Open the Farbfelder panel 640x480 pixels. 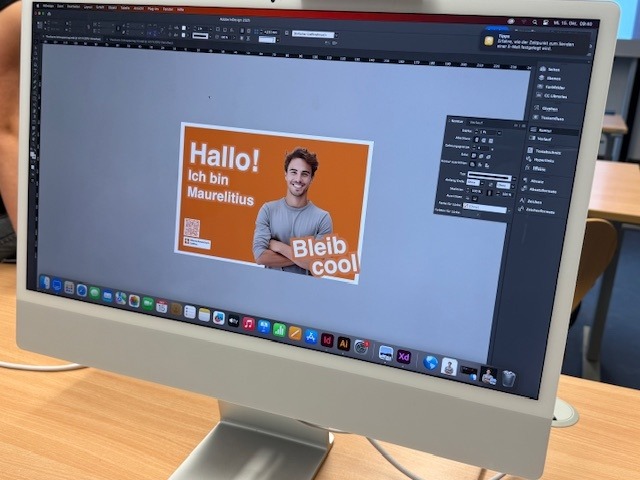[554, 87]
